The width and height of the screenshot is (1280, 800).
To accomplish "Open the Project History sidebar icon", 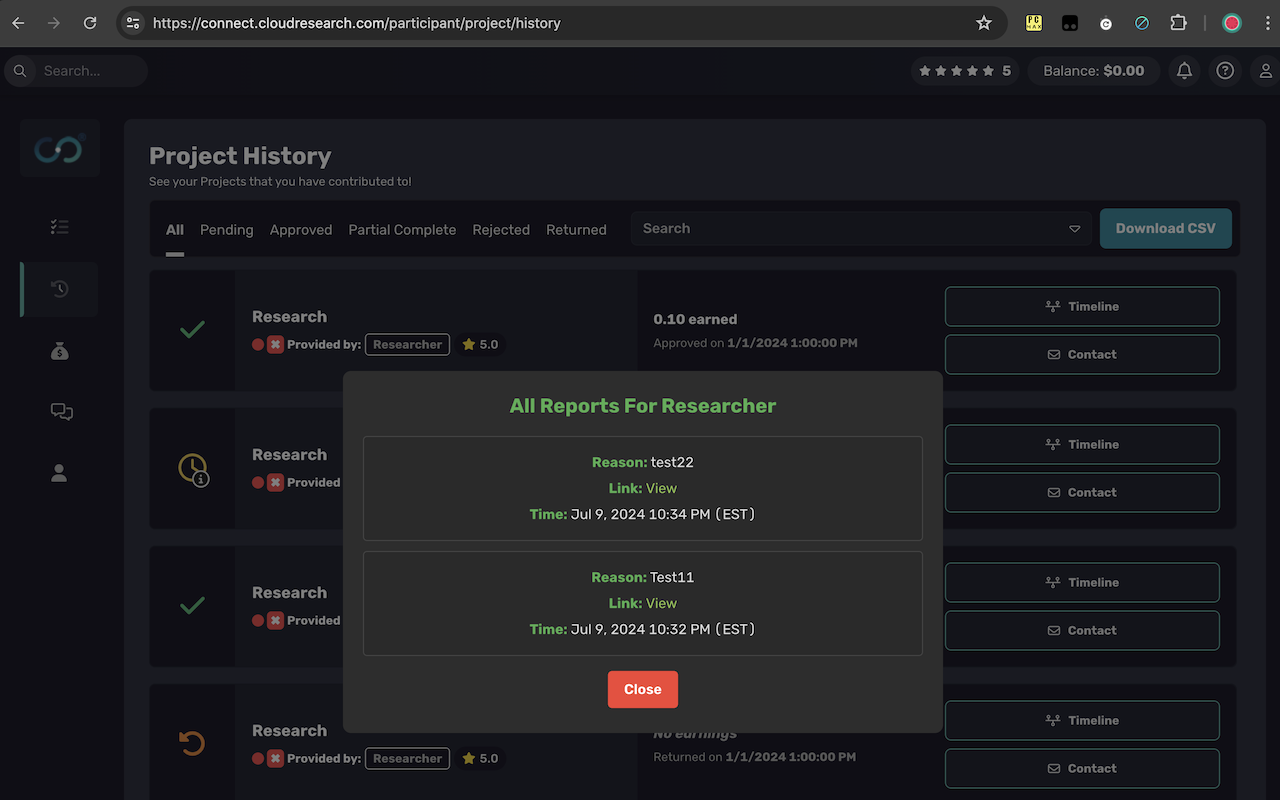I will [59, 289].
